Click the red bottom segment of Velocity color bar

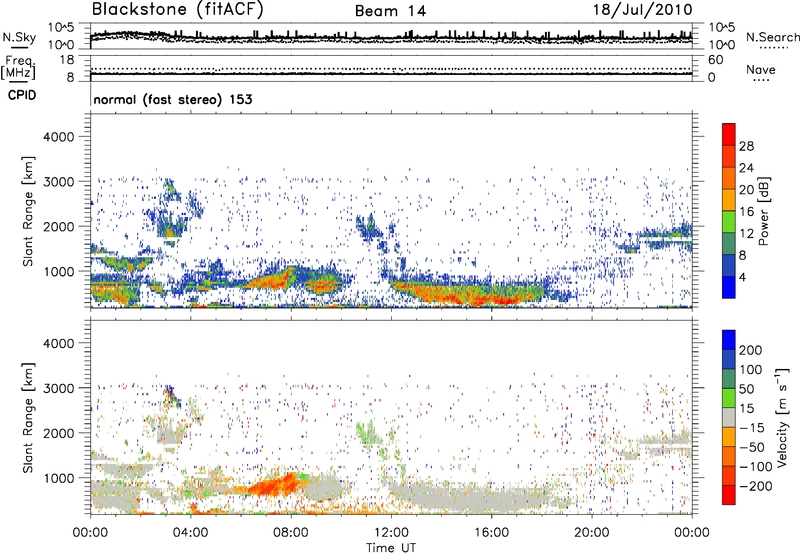tap(729, 495)
